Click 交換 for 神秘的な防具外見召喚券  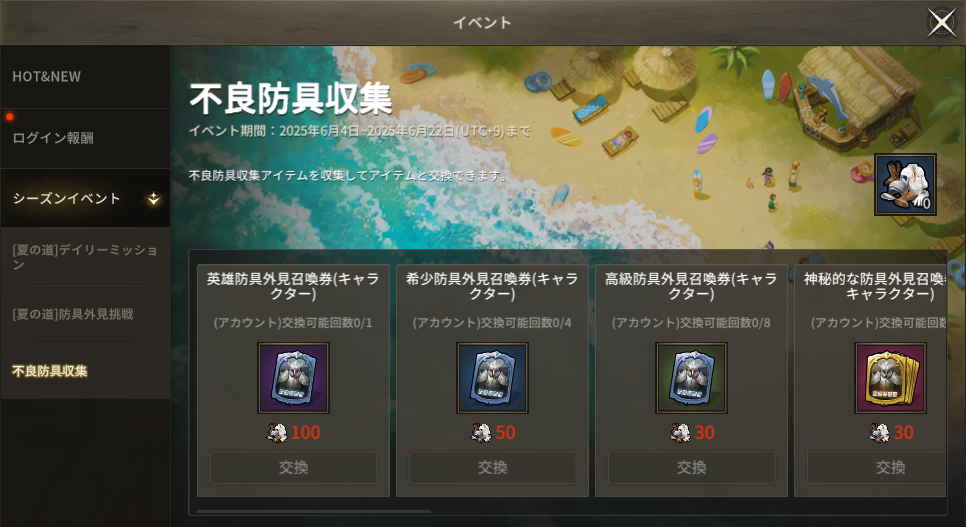click(877, 467)
